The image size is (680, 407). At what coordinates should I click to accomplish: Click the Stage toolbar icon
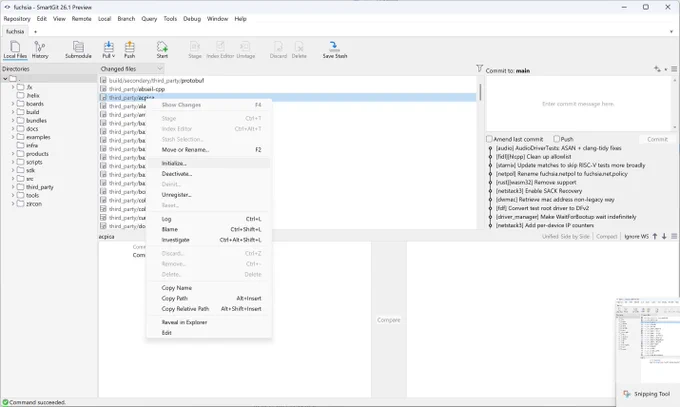pyautogui.click(x=195, y=49)
